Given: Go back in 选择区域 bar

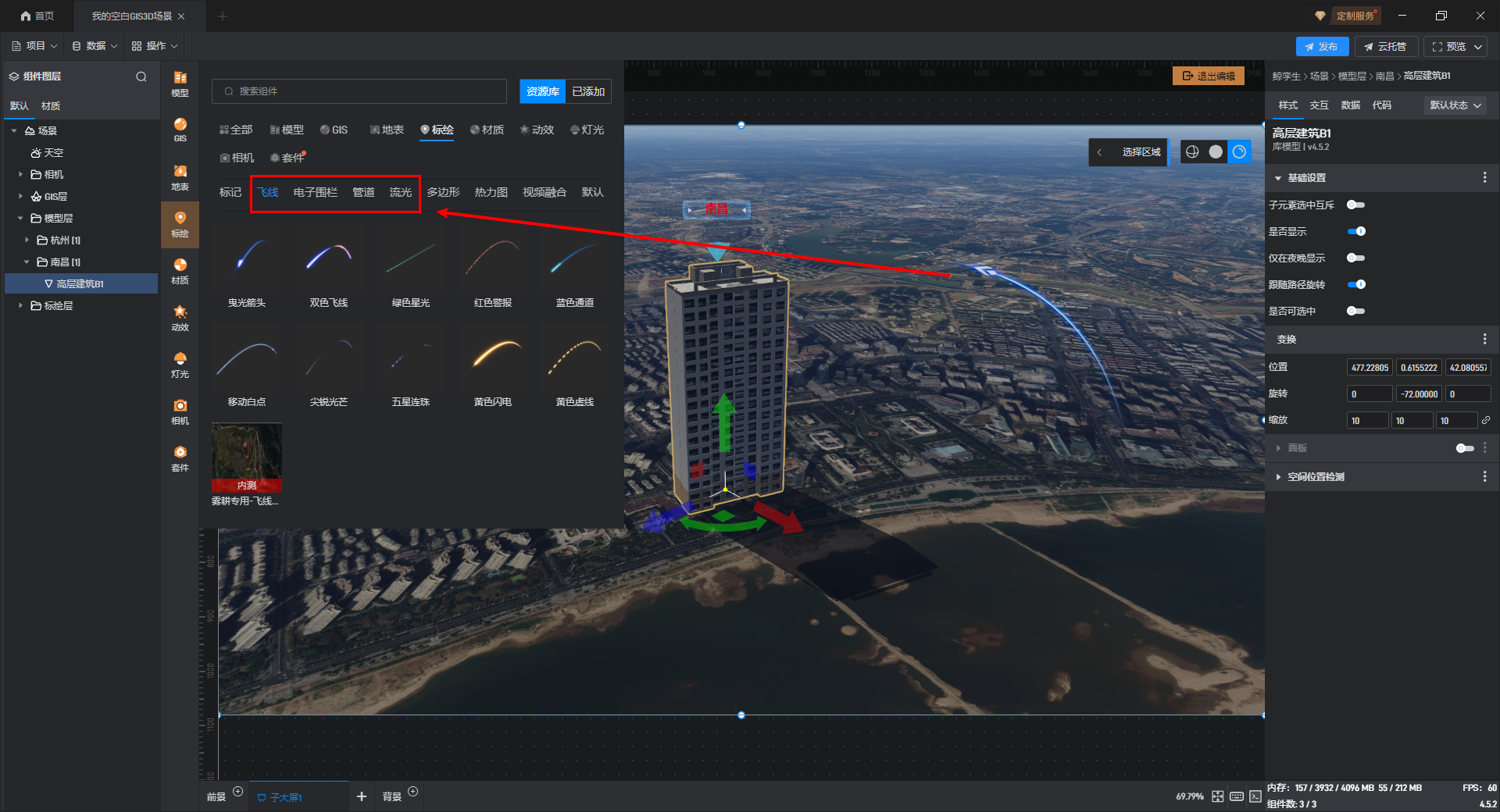Looking at the screenshot, I should [1099, 152].
